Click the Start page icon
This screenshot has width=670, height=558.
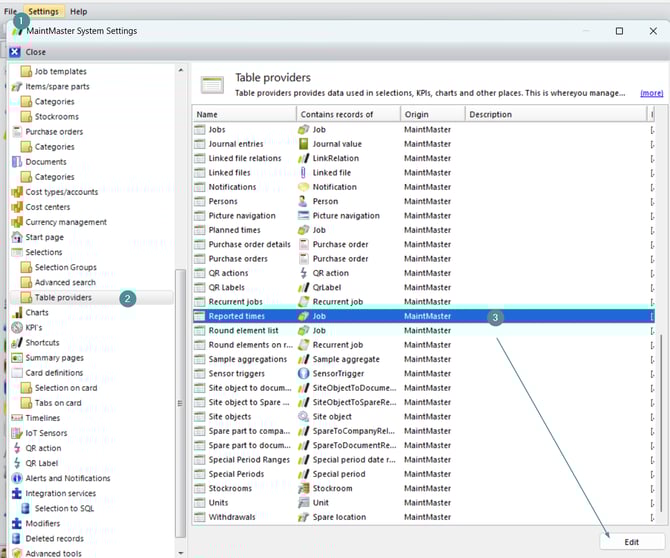tap(16, 237)
